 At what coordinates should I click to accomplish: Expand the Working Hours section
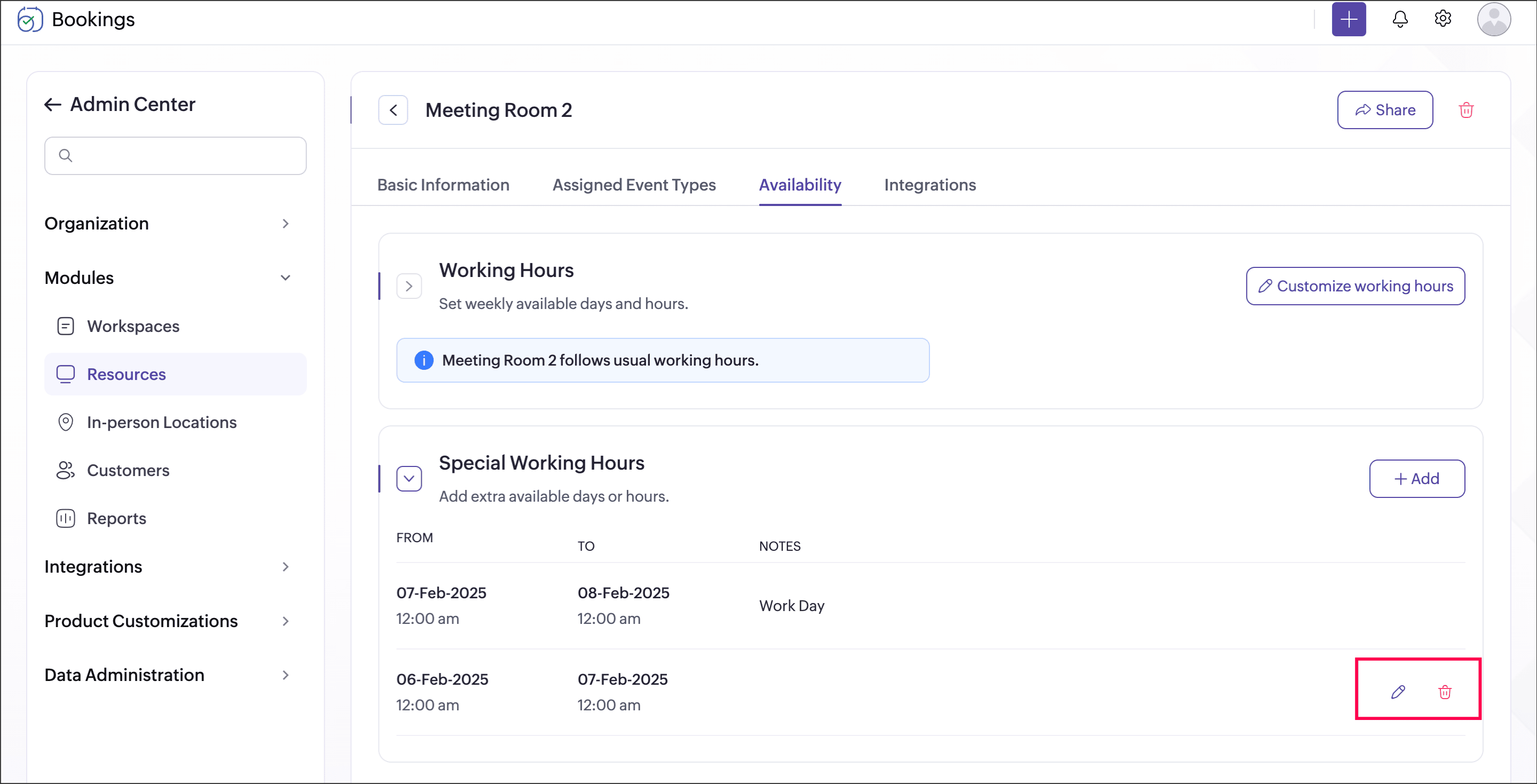[409, 287]
